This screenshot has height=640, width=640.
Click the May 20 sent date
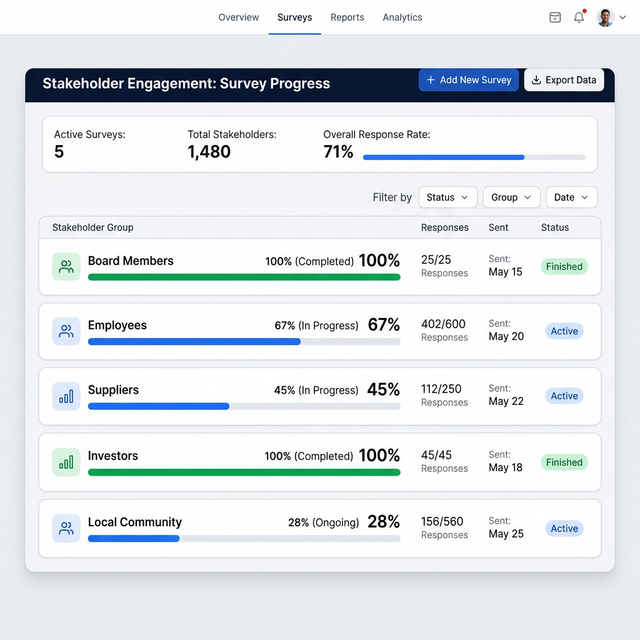(506, 336)
